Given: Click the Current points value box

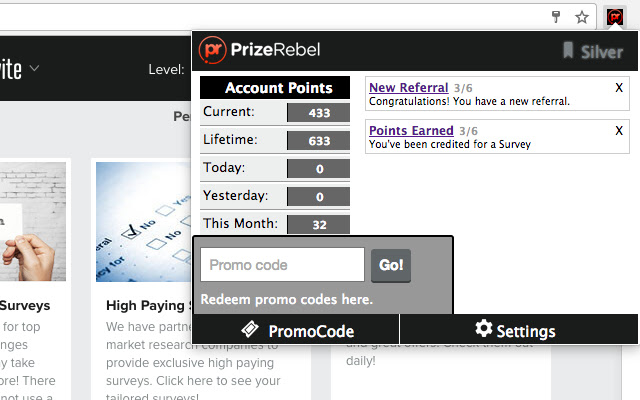Looking at the screenshot, I should pos(318,112).
